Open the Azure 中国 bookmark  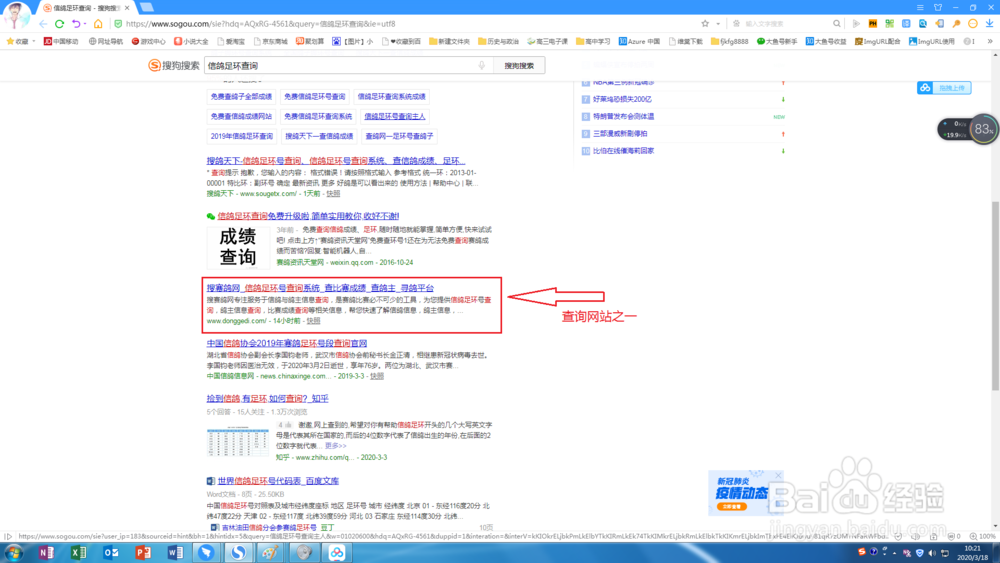tap(640, 41)
